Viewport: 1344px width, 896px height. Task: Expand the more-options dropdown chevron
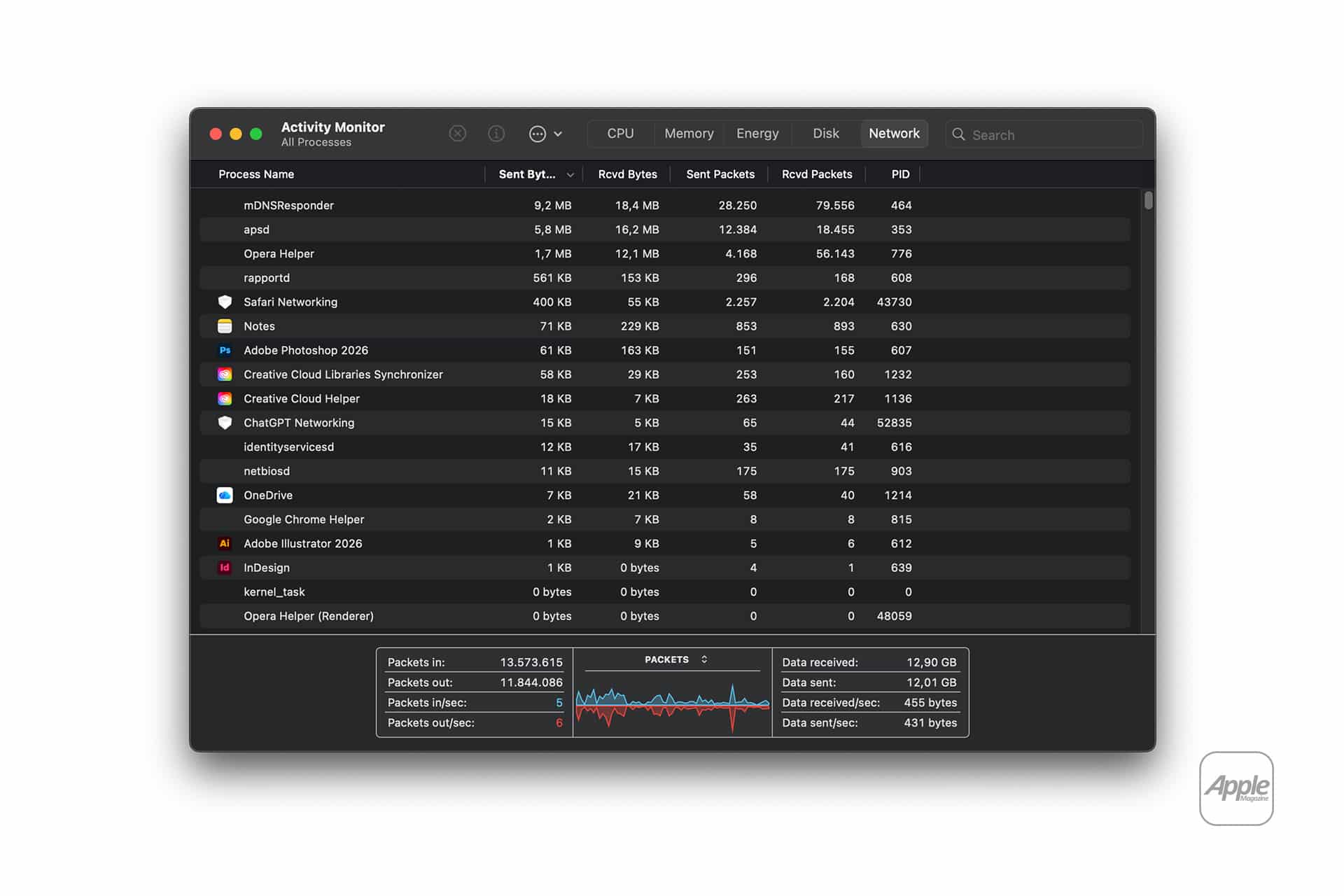(558, 134)
